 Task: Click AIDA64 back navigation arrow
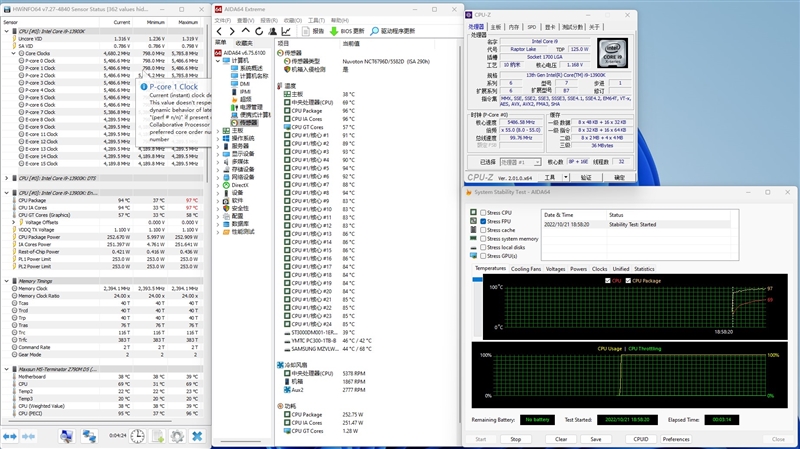[x=219, y=31]
